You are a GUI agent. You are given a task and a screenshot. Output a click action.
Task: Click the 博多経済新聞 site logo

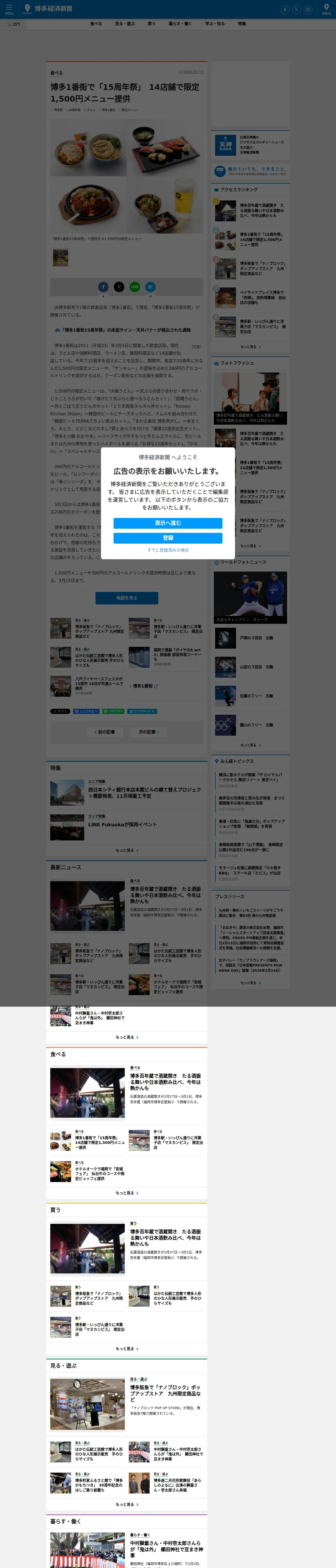pyautogui.click(x=48, y=9)
